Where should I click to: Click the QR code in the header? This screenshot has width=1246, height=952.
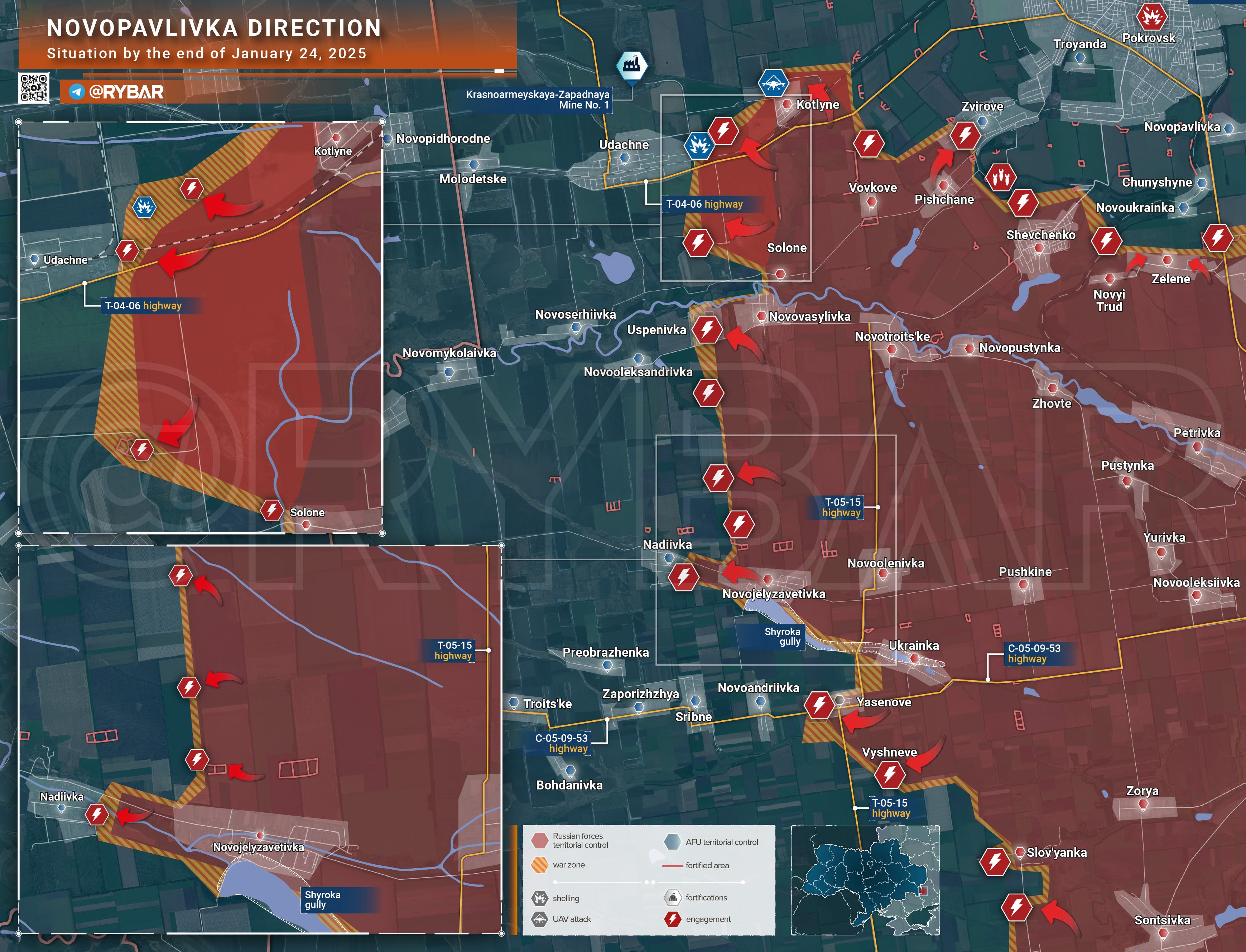click(33, 88)
